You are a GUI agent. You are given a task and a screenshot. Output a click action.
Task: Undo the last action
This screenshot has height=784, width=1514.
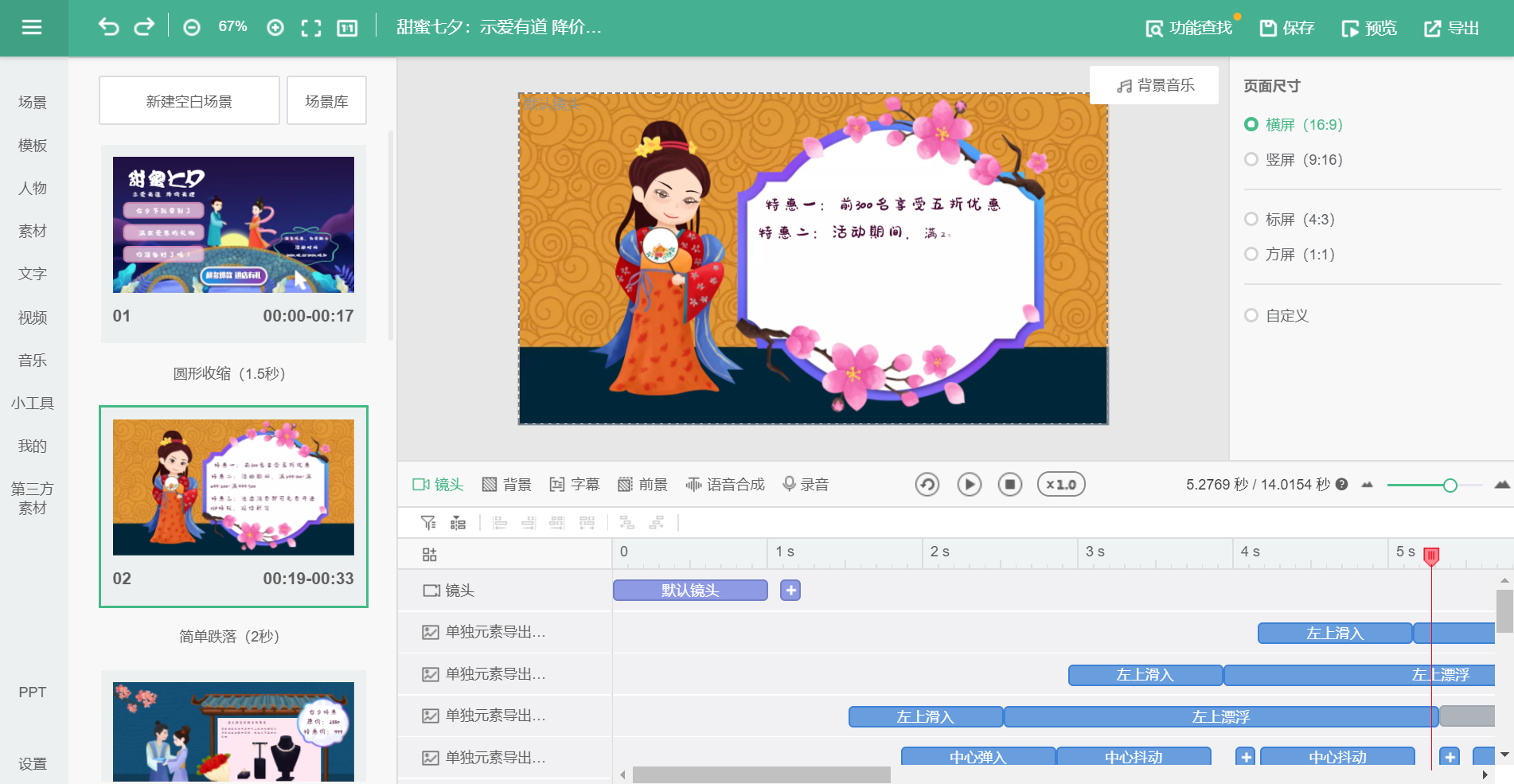(108, 27)
